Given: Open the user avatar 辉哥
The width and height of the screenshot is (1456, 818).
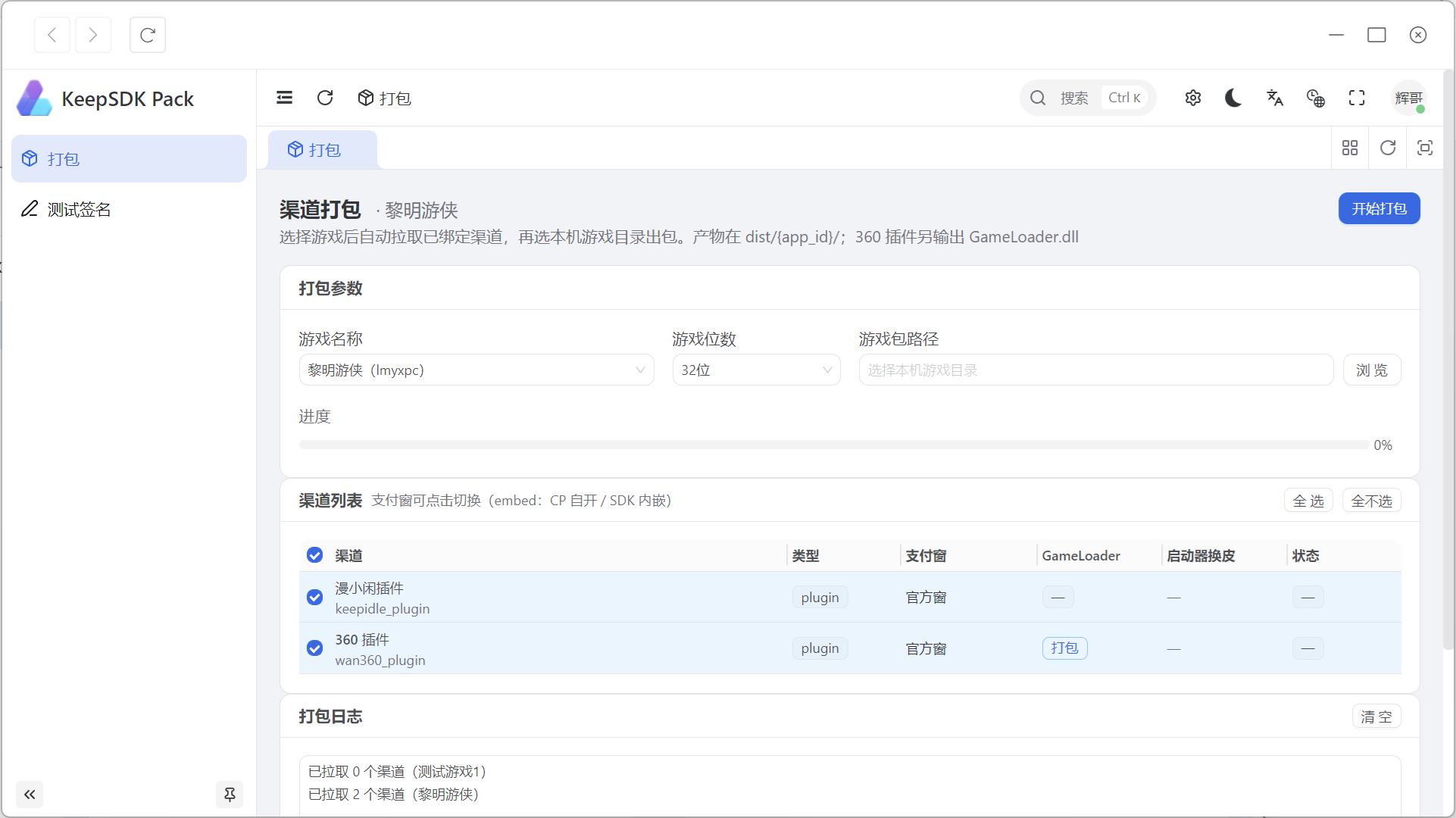Looking at the screenshot, I should click(x=1409, y=98).
